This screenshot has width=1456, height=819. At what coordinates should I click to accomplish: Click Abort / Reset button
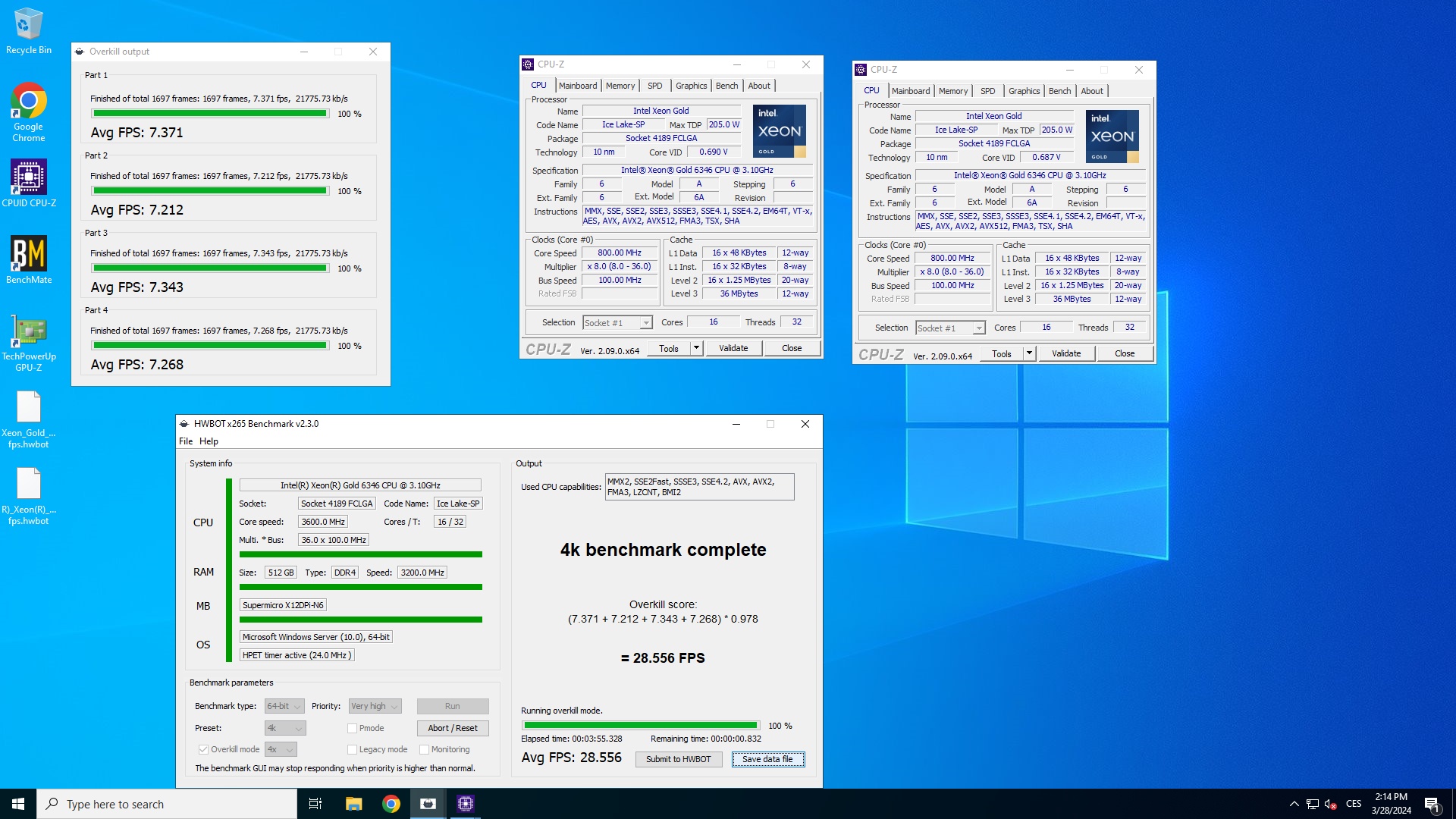click(x=453, y=728)
